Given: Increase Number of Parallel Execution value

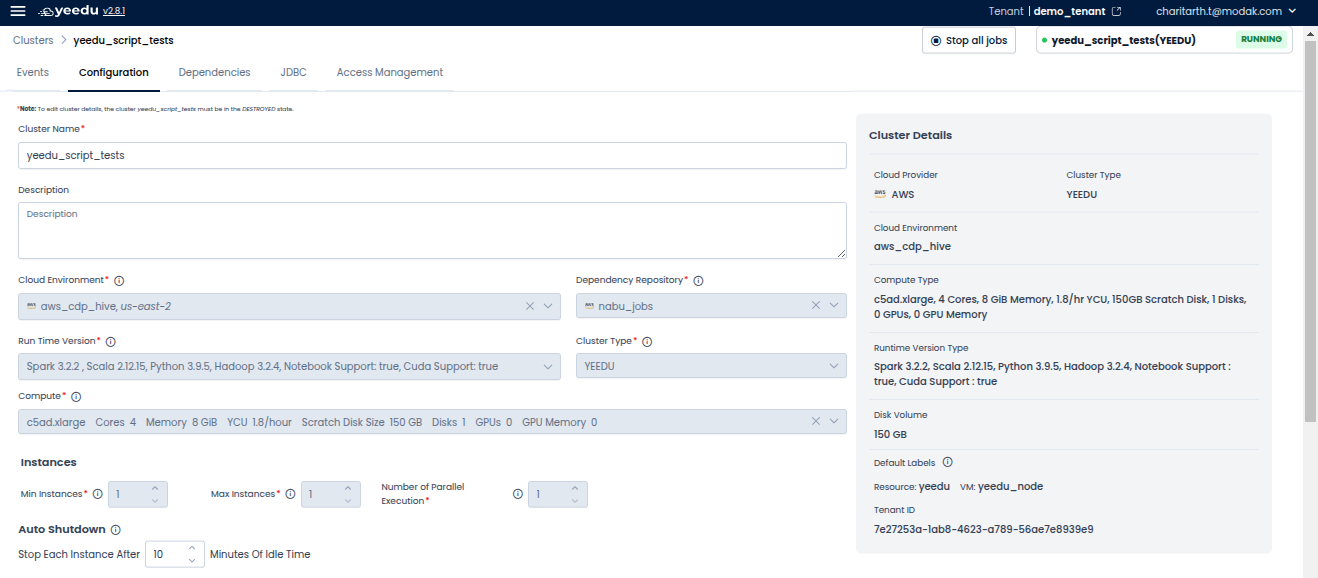Looking at the screenshot, I should click(x=574, y=488).
